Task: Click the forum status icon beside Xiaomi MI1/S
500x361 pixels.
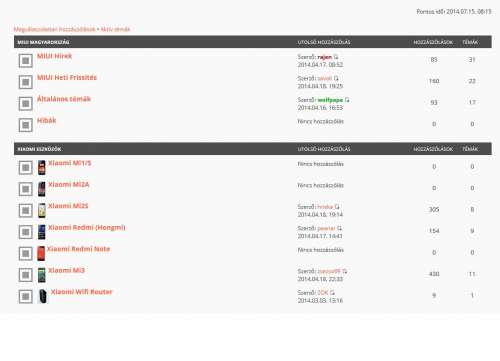Action: (26, 168)
